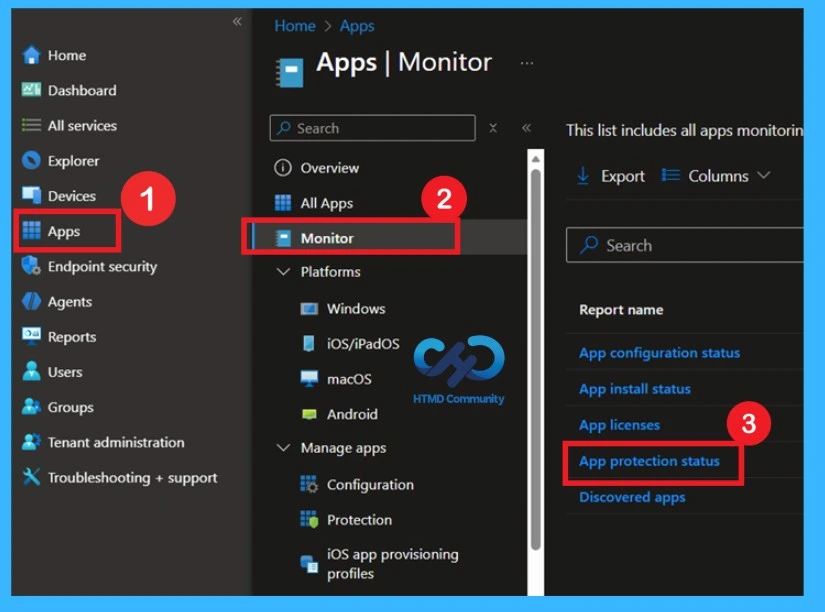Open Configuration under Manage apps
Screen dimensions: 825x612
tap(370, 484)
